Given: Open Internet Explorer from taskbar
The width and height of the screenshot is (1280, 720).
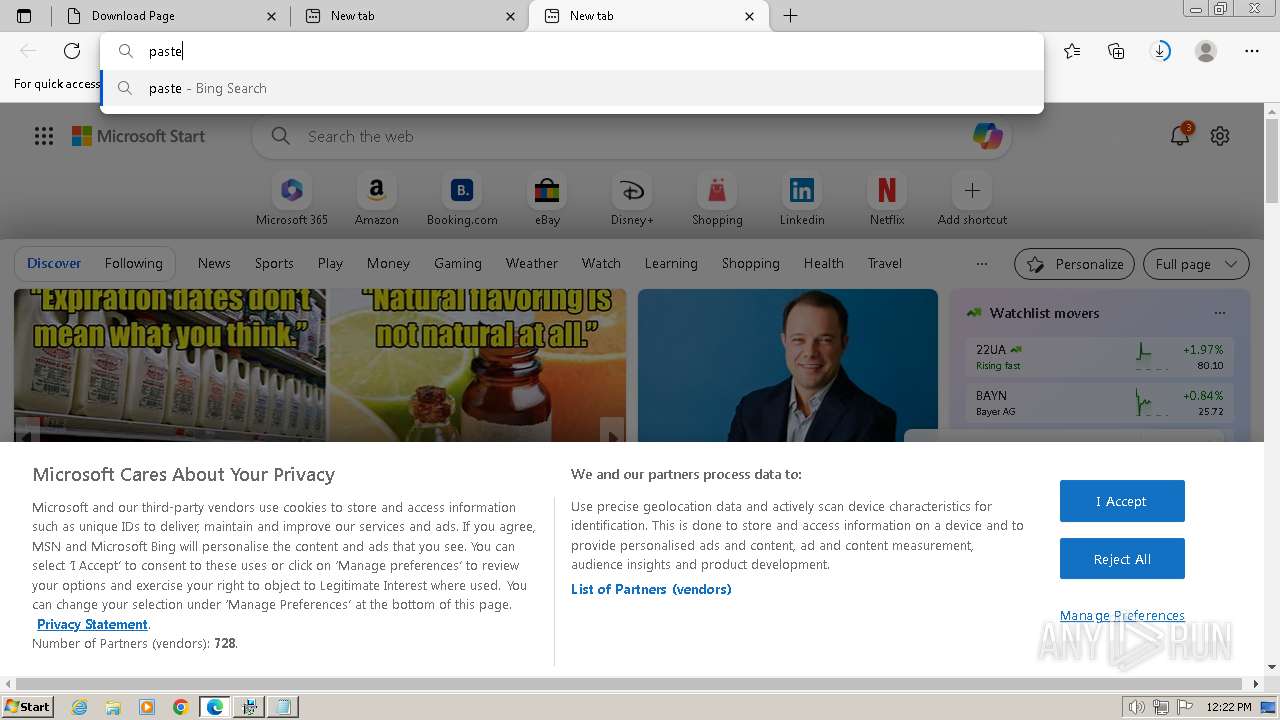Looking at the screenshot, I should pyautogui.click(x=80, y=707).
